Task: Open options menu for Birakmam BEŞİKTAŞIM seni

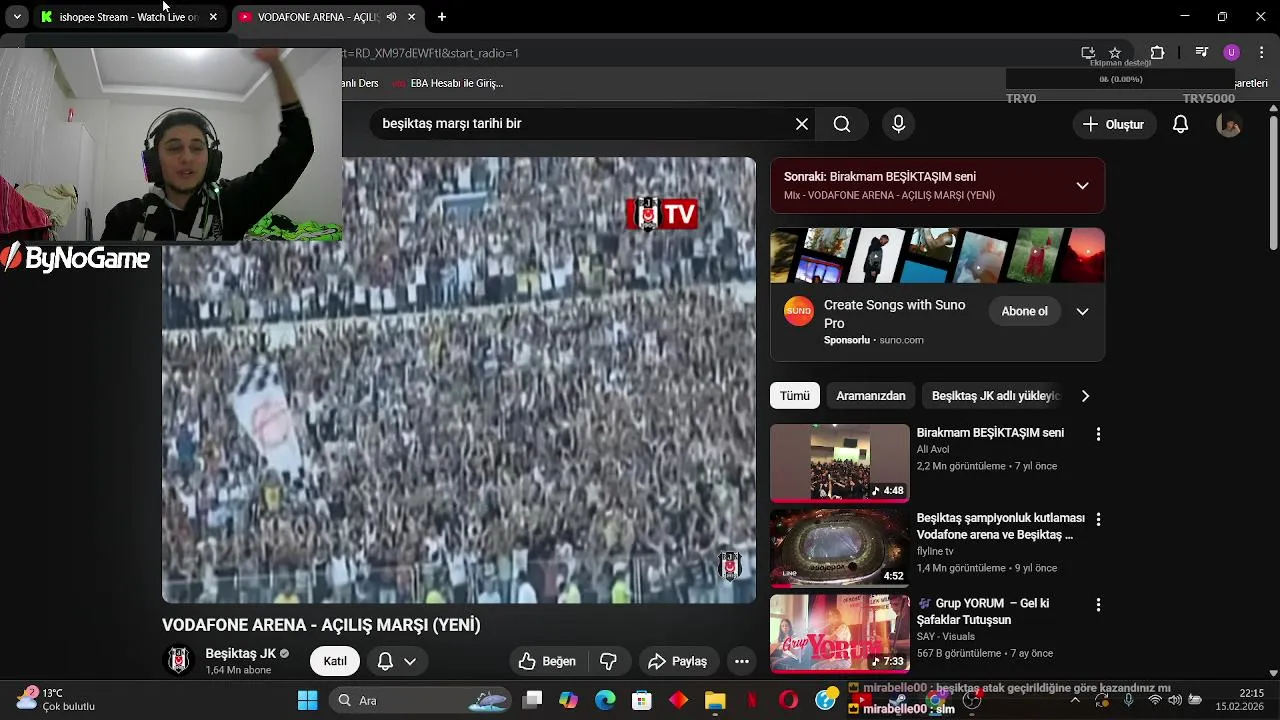Action: [1098, 434]
